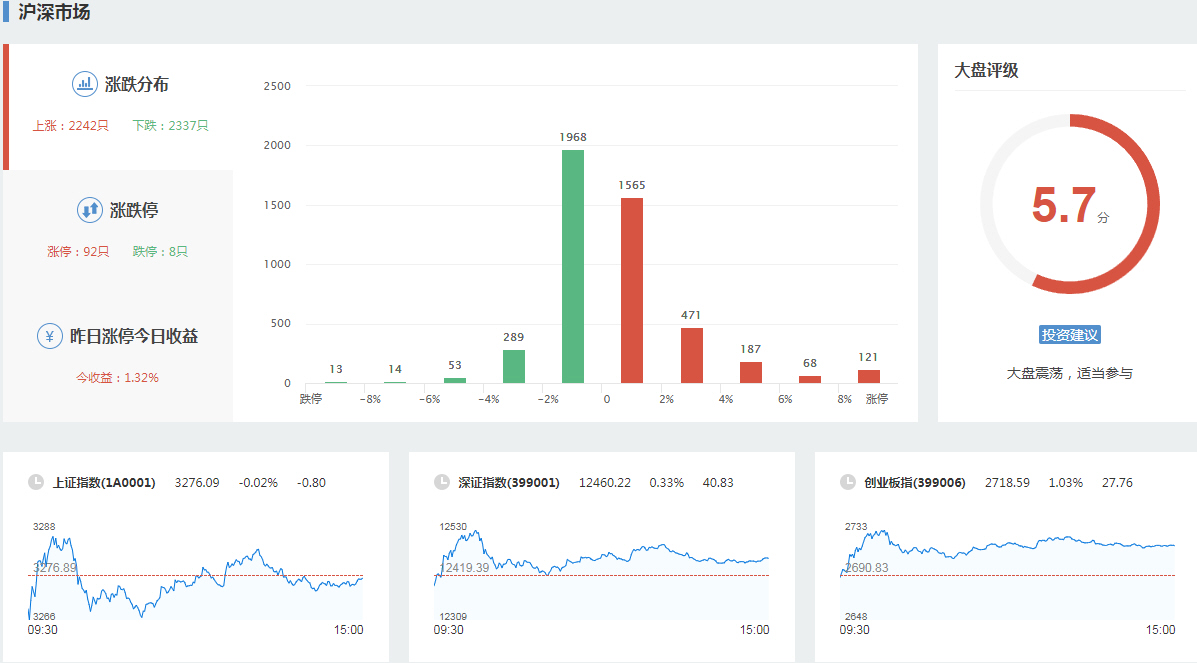Click the yen icon for 昨日涨停今日收益
This screenshot has height=663, width=1197.
coord(50,337)
